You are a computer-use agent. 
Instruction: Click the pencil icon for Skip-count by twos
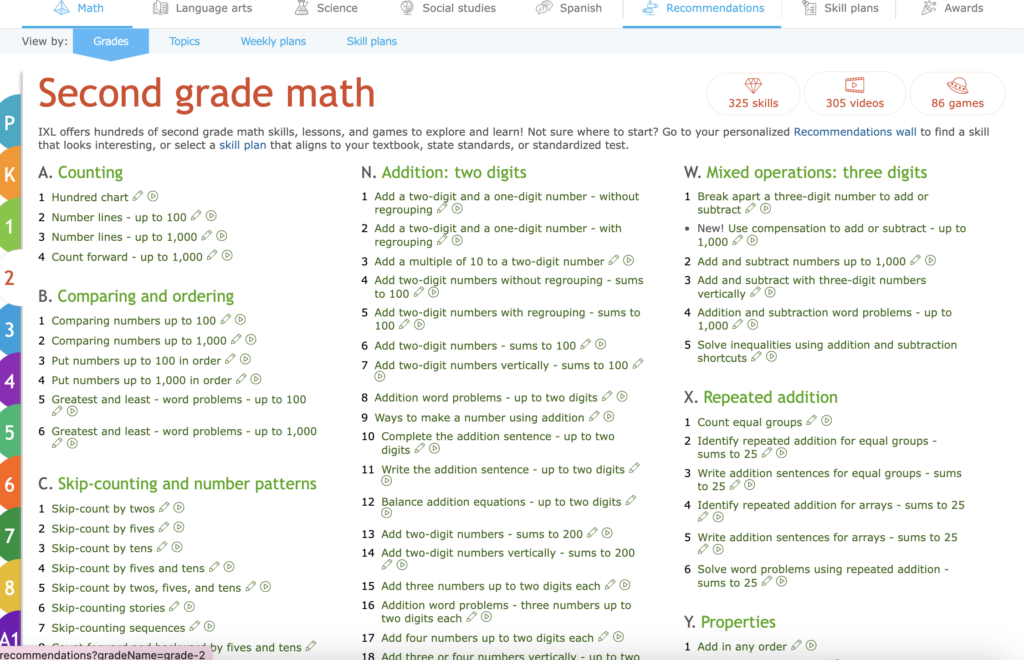(164, 507)
